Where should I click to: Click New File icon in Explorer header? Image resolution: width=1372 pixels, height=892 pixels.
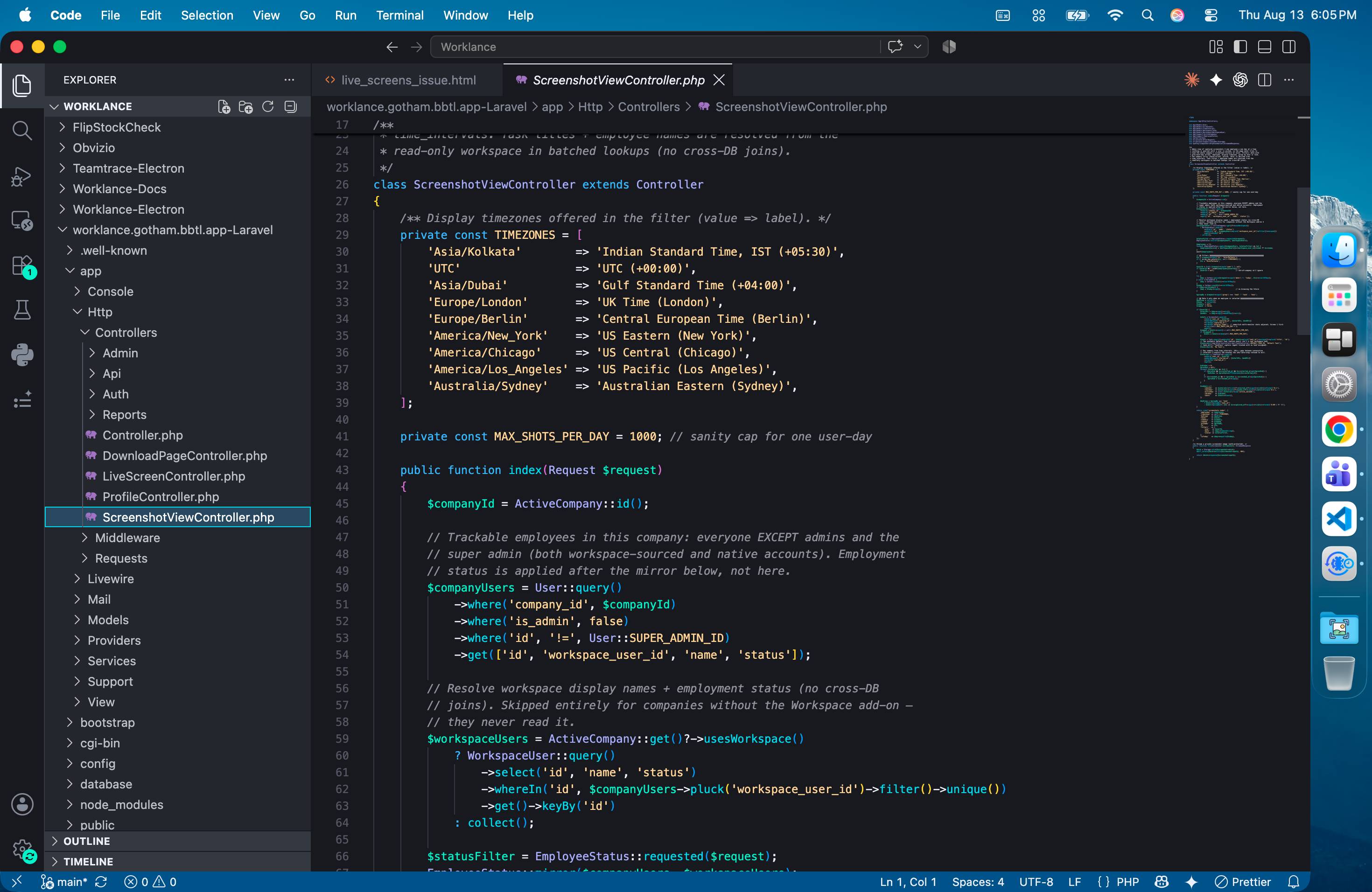pyautogui.click(x=224, y=107)
